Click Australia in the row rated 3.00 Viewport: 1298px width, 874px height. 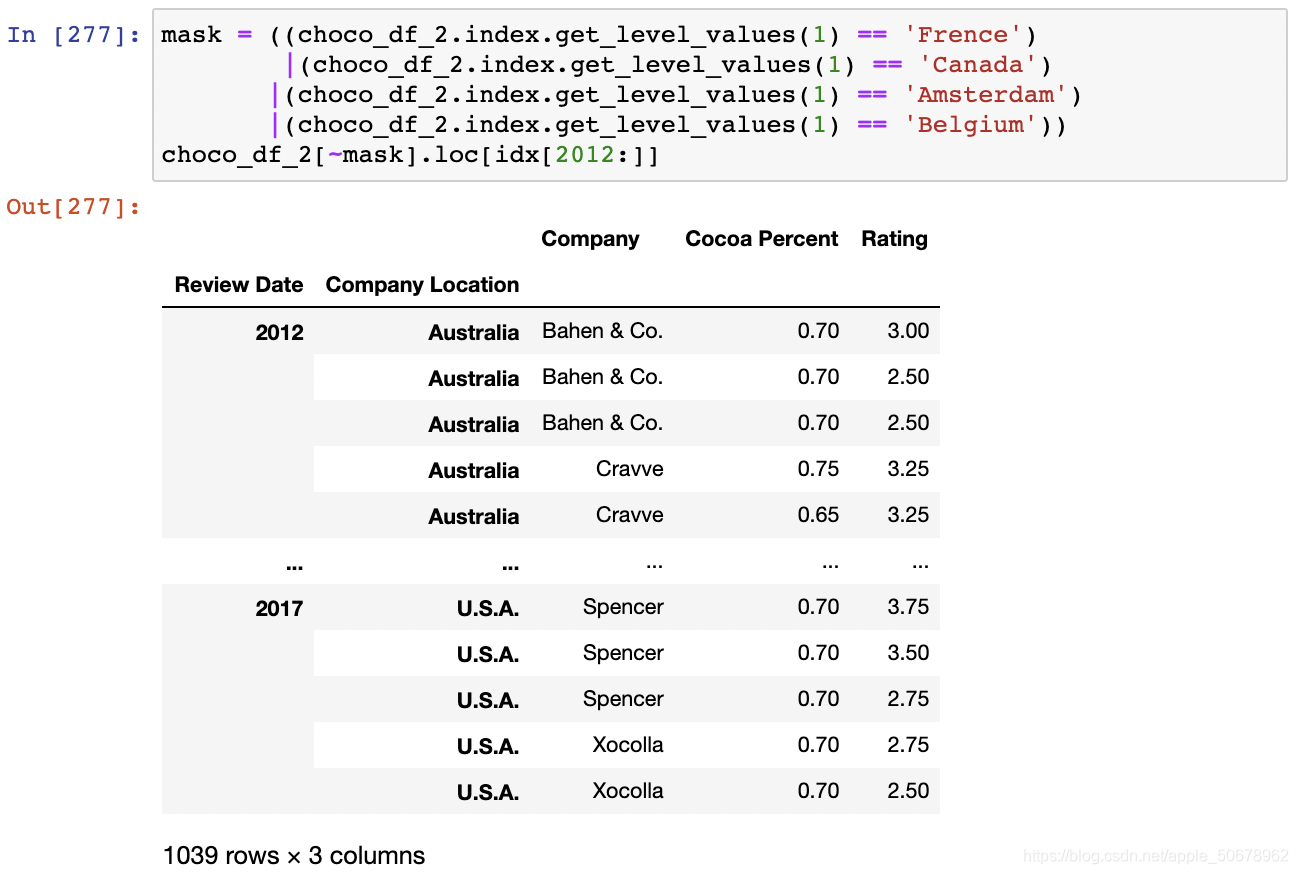tap(474, 332)
